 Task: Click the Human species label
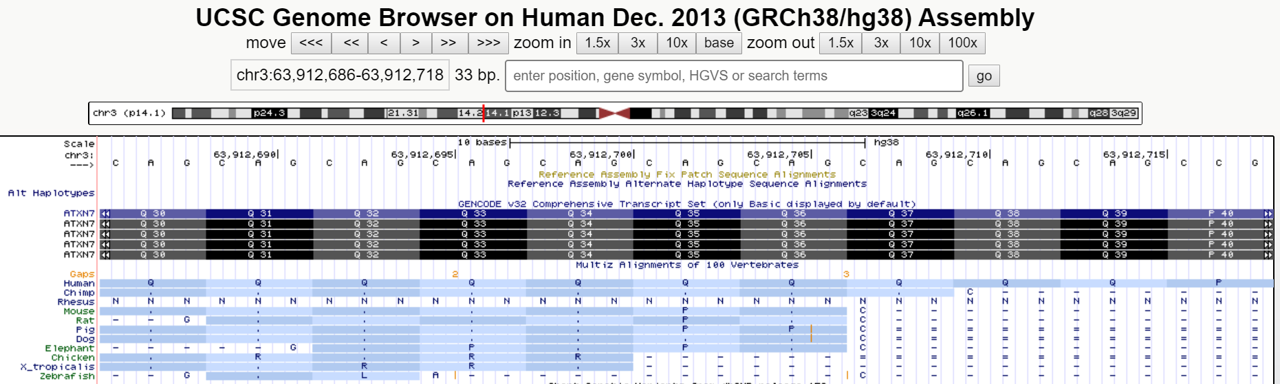tap(80, 283)
